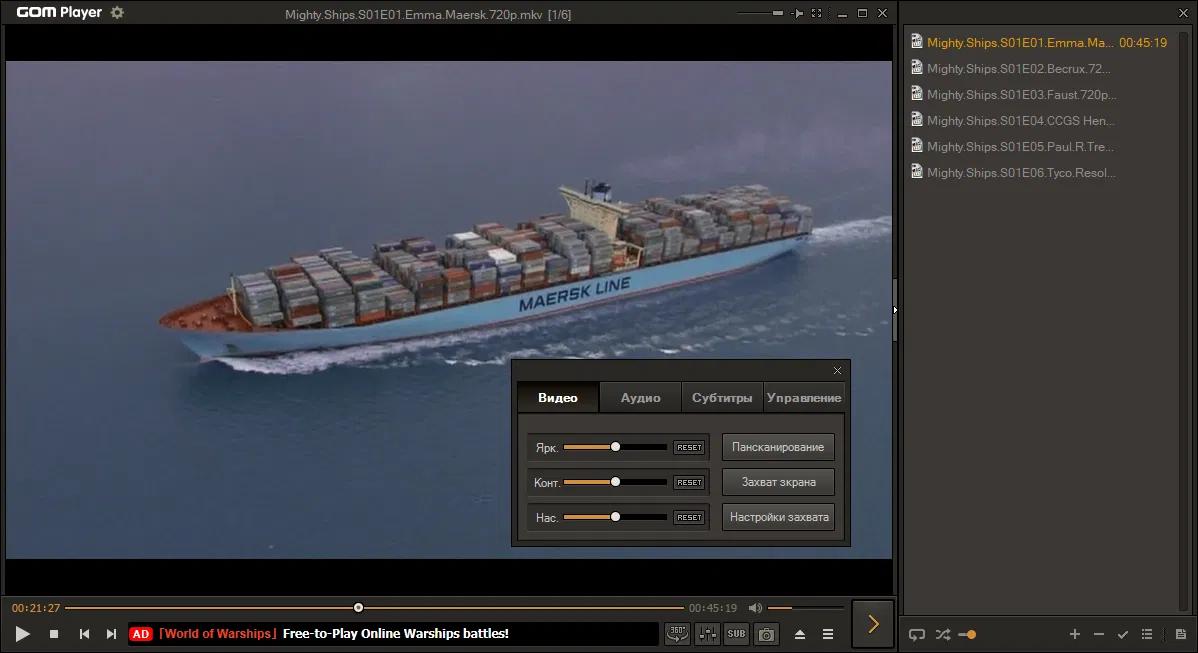Click the total duration 00:45:19 near seekbar
The height and width of the screenshot is (653, 1198).
point(713,608)
